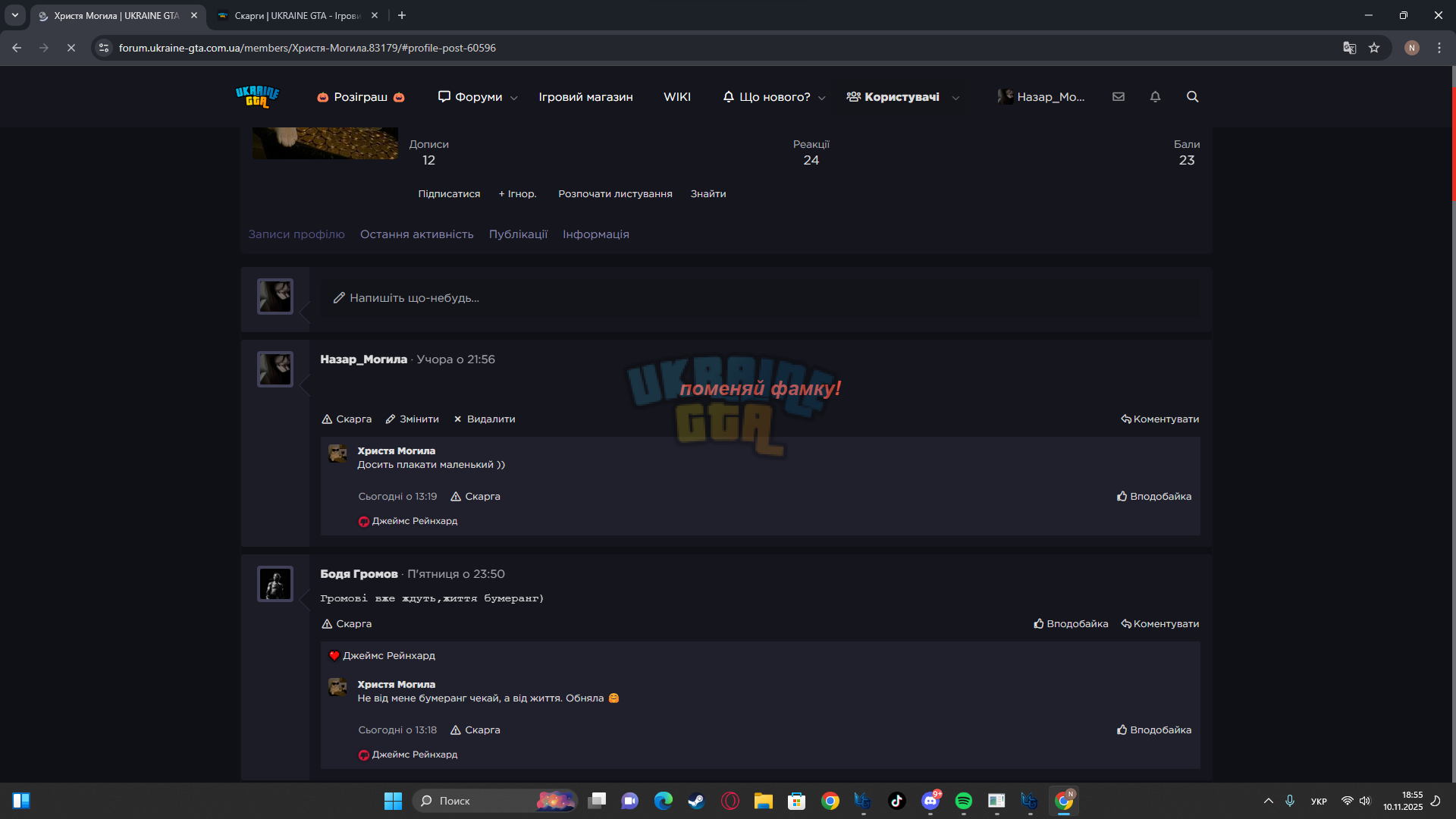The image size is (1456, 819).
Task: Click Коментувати on Бодя Громов's post
Action: [1159, 624]
